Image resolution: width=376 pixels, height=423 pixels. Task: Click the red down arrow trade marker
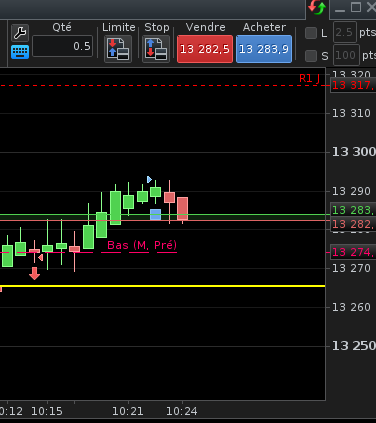[35, 273]
